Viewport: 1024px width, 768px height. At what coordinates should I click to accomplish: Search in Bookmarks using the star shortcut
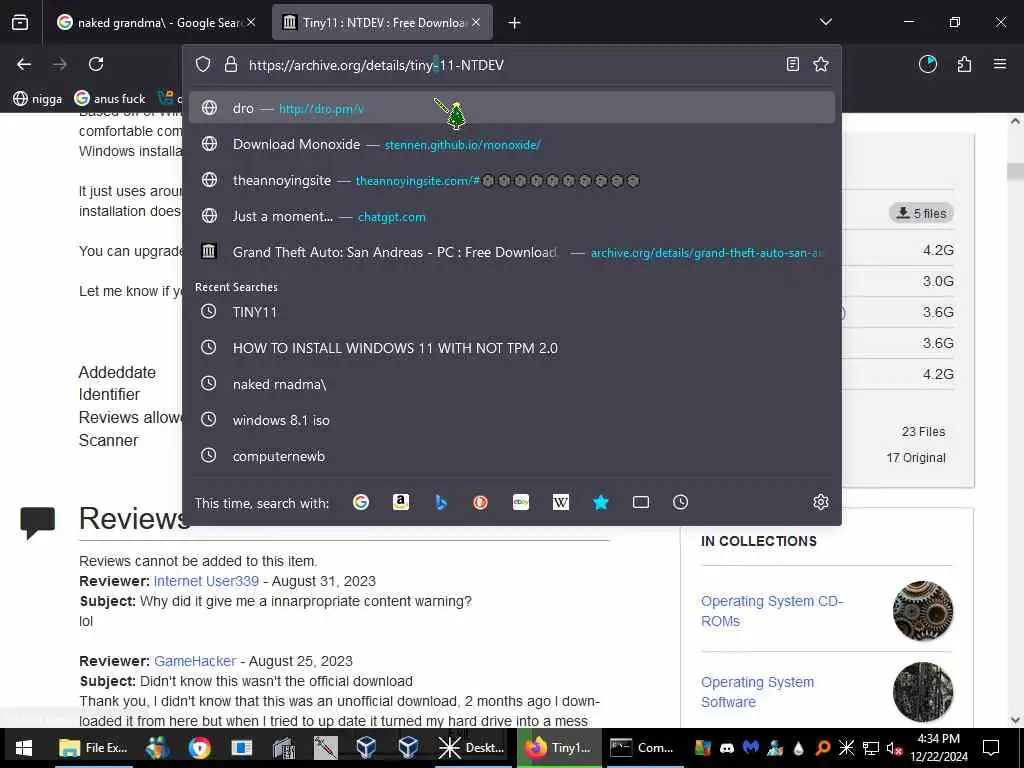[x=601, y=502]
